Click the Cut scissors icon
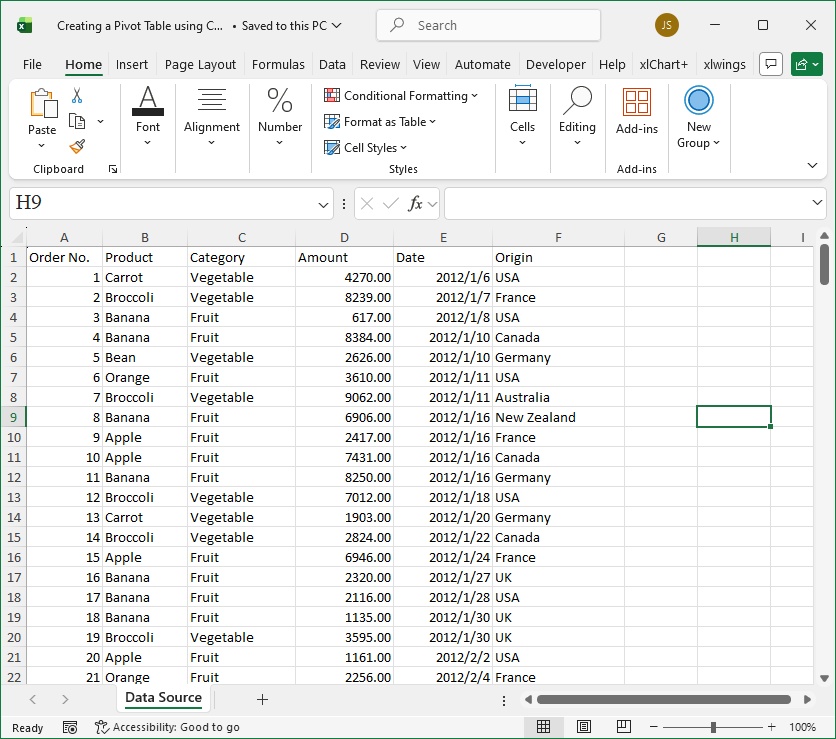Viewport: 836px width, 739px height. coord(77,96)
